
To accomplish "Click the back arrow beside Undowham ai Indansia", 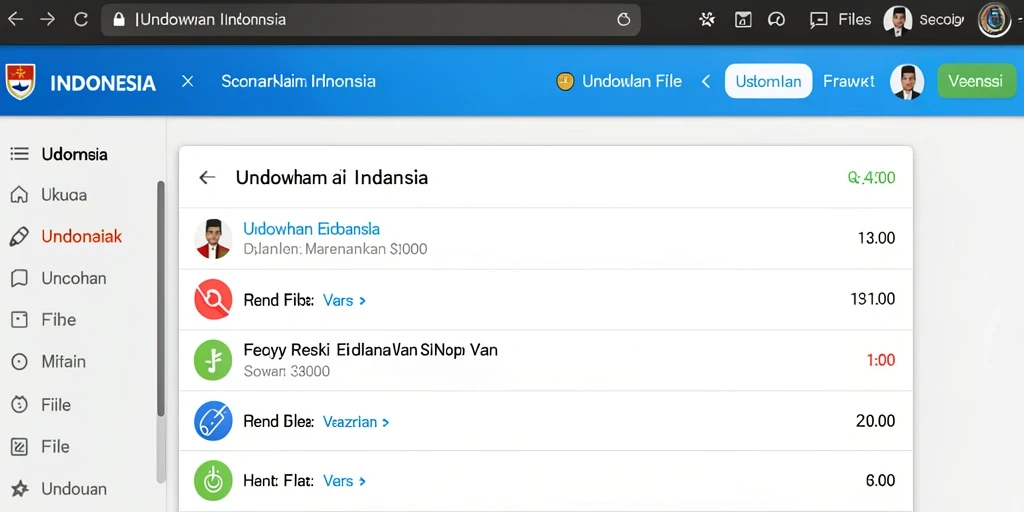I will [x=207, y=177].
